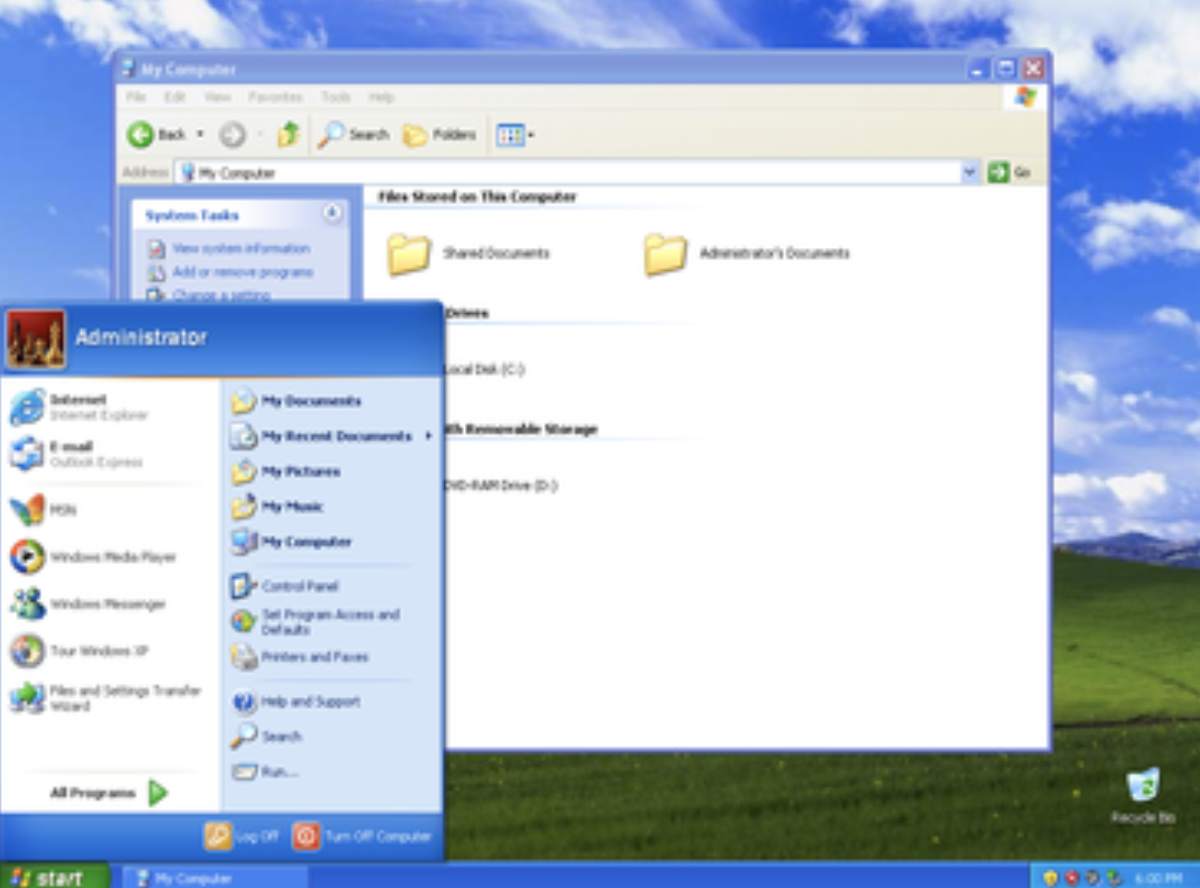Collapse the System Tasks panel
This screenshot has height=888, width=1200.
(x=331, y=214)
